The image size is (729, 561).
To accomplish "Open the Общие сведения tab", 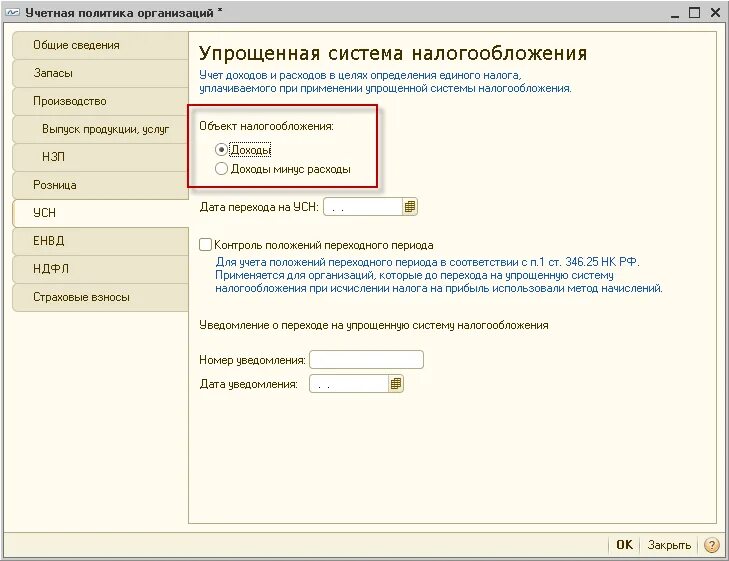I will click(100, 46).
